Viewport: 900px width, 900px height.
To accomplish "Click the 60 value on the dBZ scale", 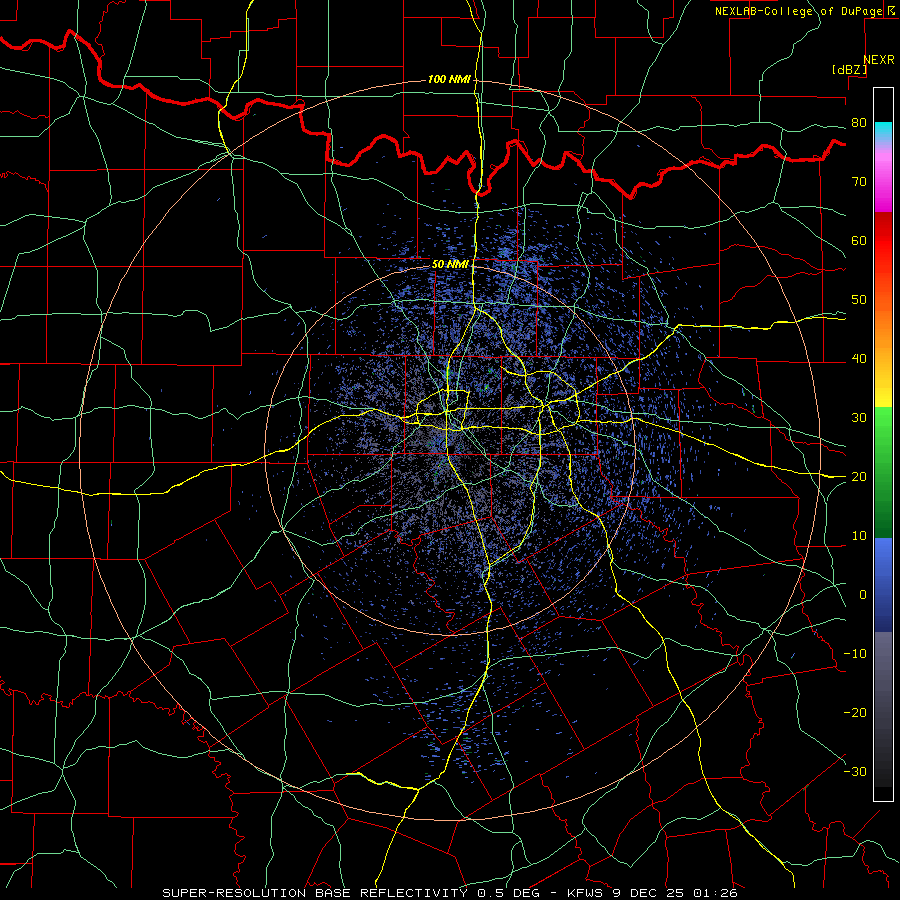I will coord(859,240).
